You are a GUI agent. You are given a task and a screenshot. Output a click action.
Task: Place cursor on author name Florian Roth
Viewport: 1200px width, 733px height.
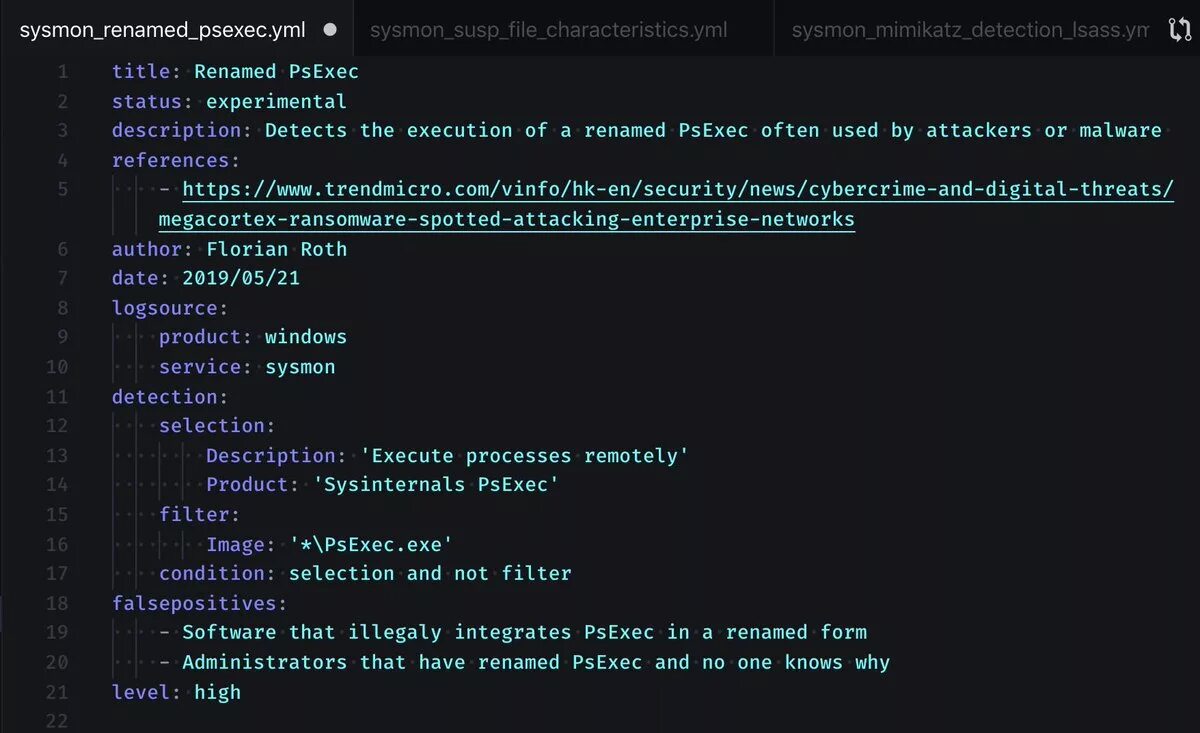pyautogui.click(x=276, y=249)
